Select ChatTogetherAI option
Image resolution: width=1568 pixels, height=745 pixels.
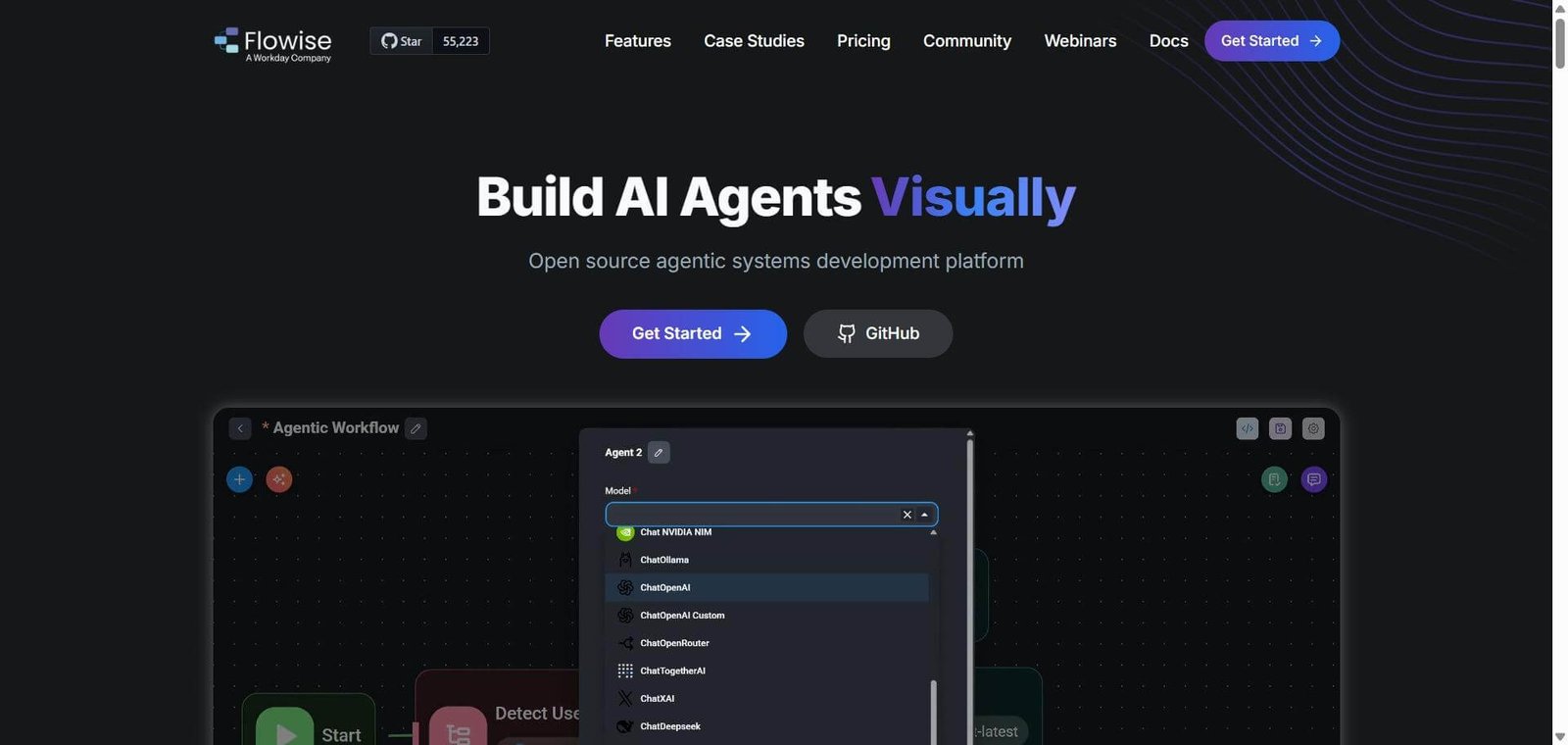pyautogui.click(x=766, y=670)
